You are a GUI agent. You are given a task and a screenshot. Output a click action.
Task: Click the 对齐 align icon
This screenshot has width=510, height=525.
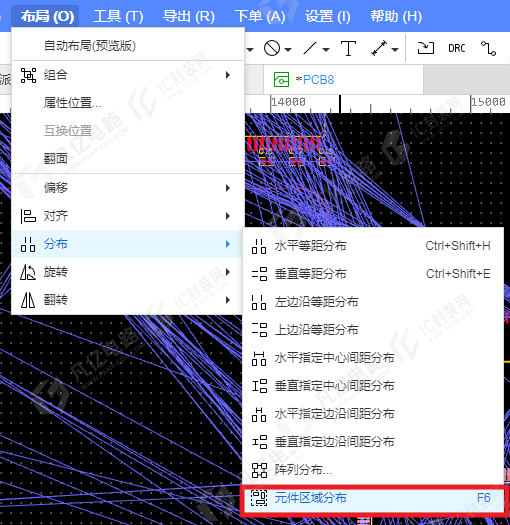click(x=28, y=216)
